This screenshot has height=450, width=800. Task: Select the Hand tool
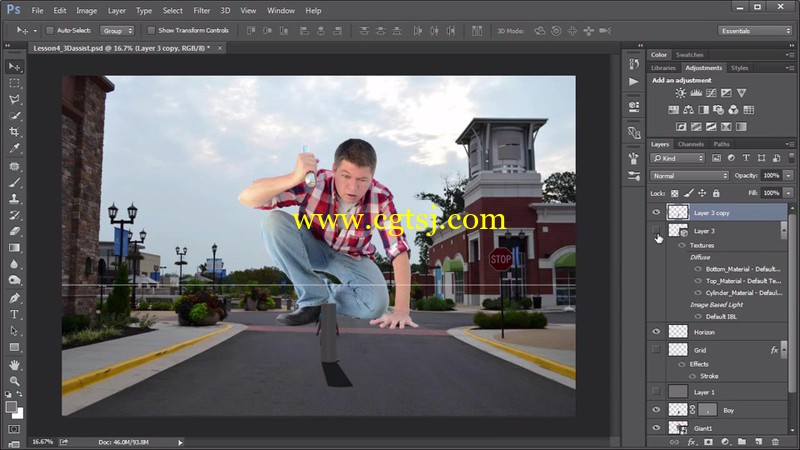(x=14, y=365)
